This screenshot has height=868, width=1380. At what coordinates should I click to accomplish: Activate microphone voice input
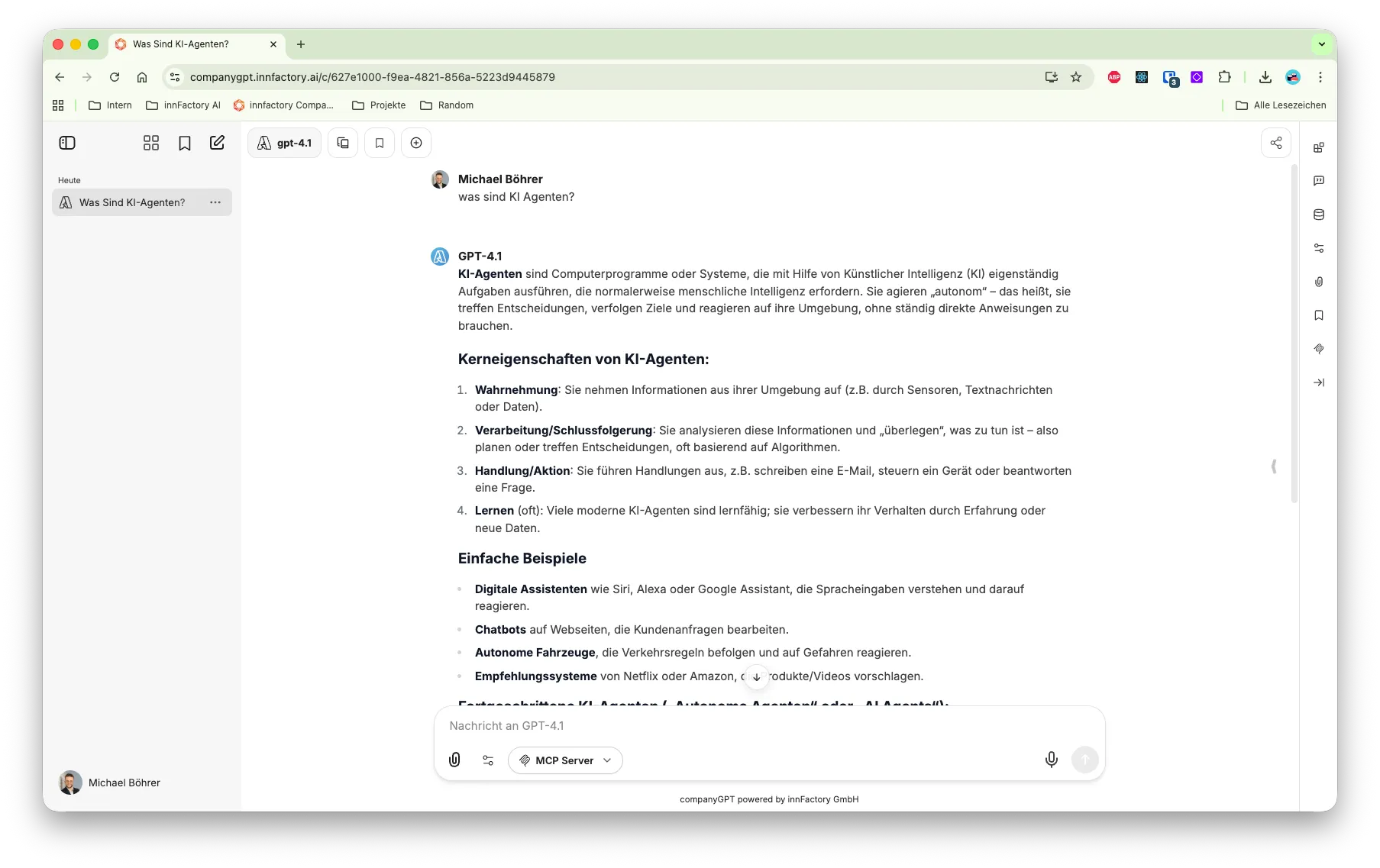pos(1051,760)
